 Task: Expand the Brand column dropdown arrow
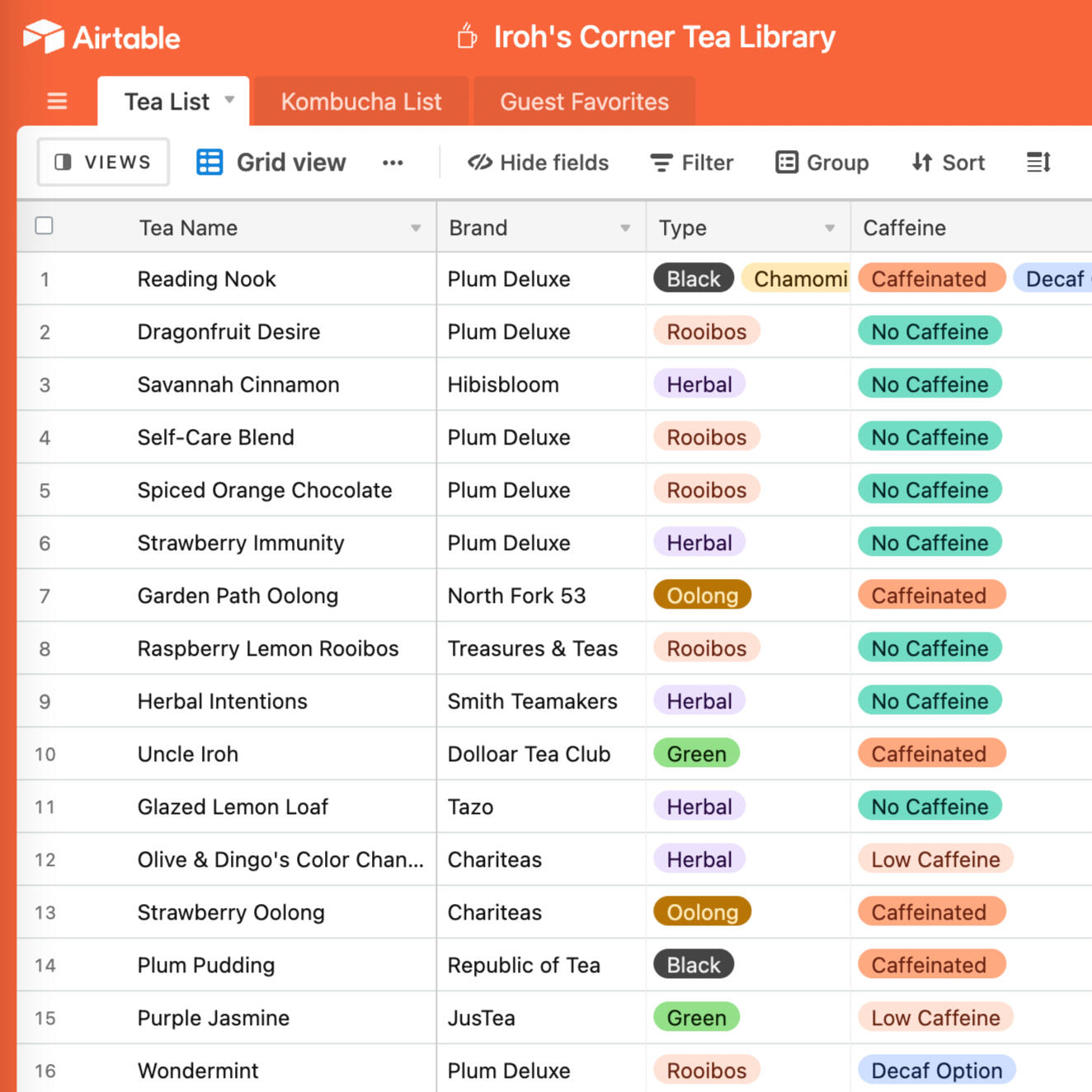625,228
